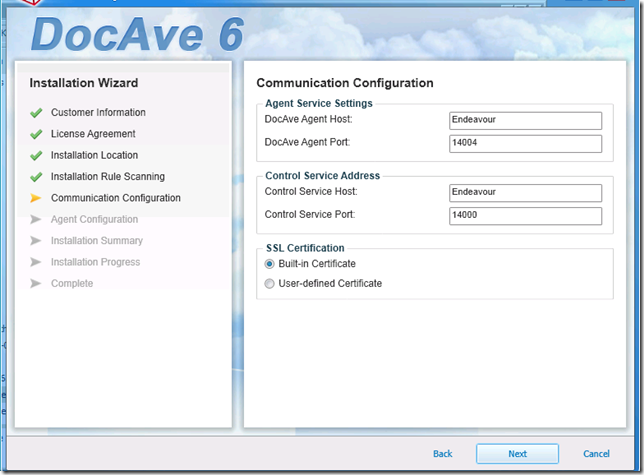Click the DocAve 6 logo banner
Image resolution: width=644 pixels, height=475 pixels.
pos(138,34)
